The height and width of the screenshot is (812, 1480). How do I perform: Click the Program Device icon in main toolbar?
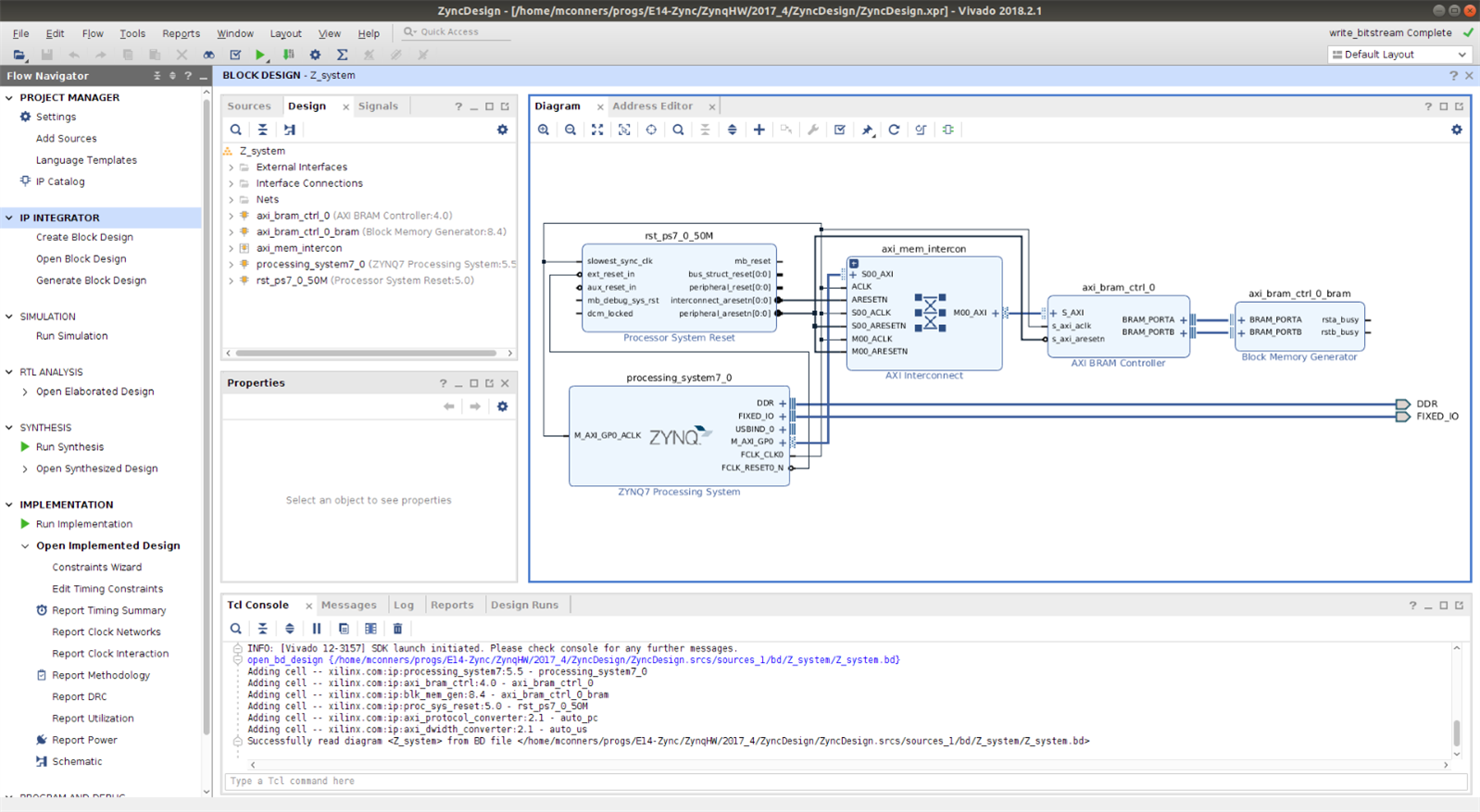pyautogui.click(x=289, y=55)
